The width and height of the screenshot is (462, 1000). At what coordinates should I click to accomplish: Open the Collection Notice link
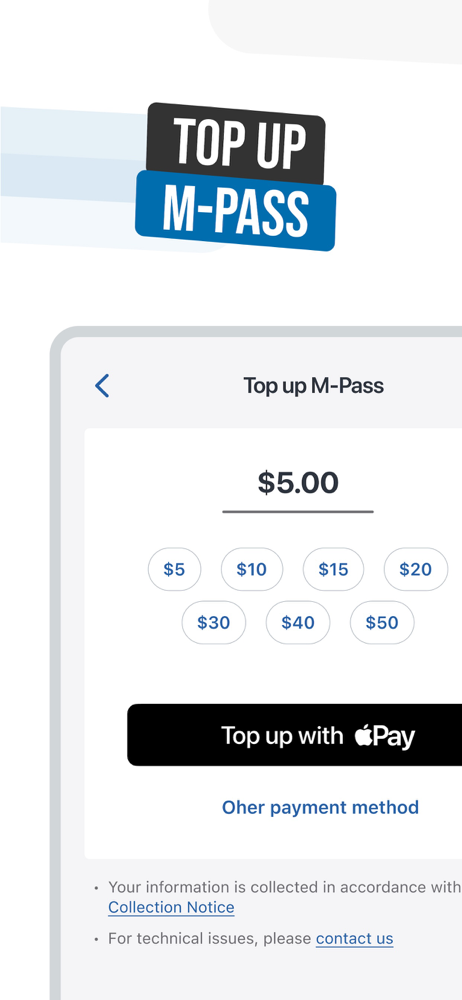click(x=171, y=908)
